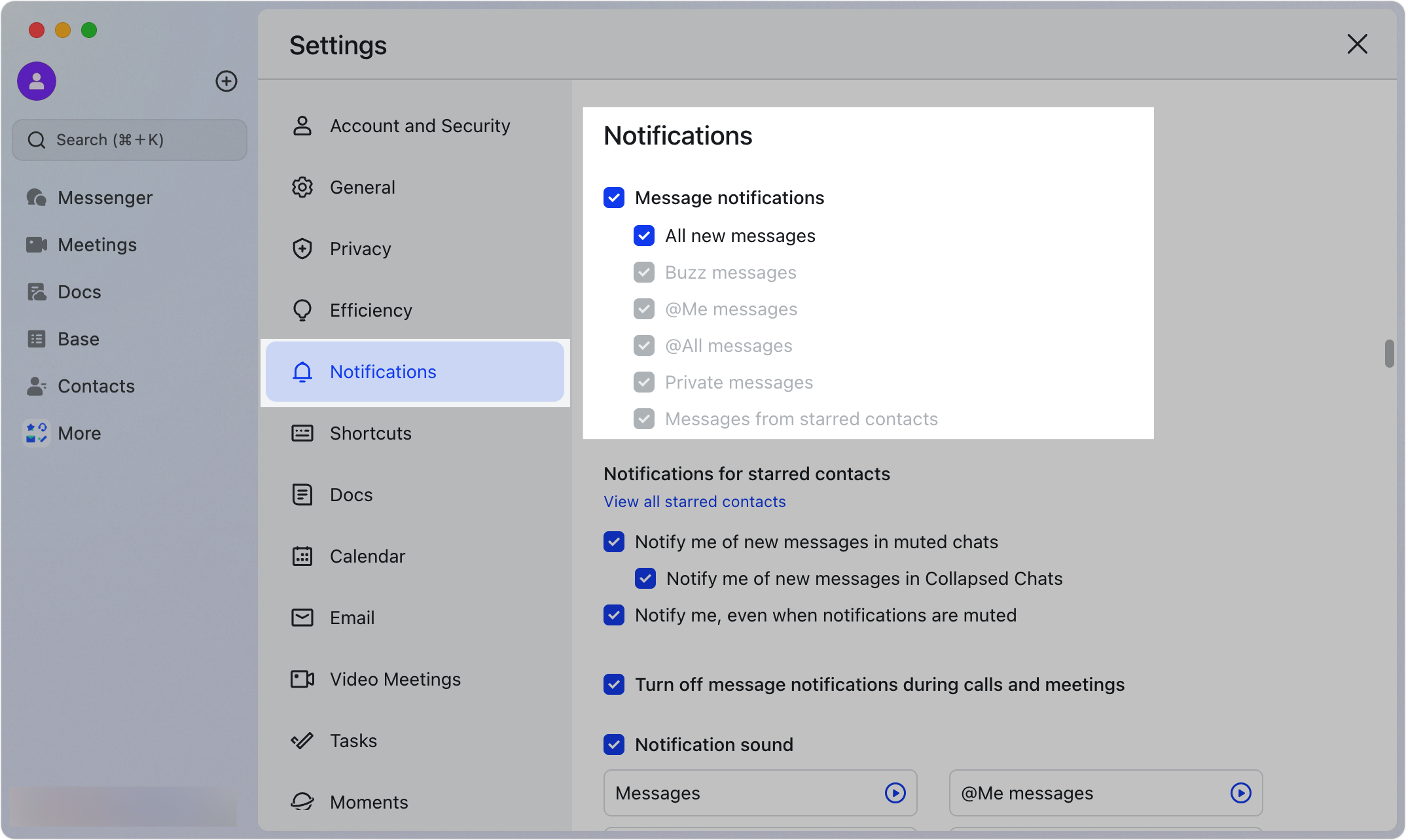Viewport: 1406px width, 840px height.
Task: Turn off the Notification sound checkbox
Action: [x=613, y=744]
